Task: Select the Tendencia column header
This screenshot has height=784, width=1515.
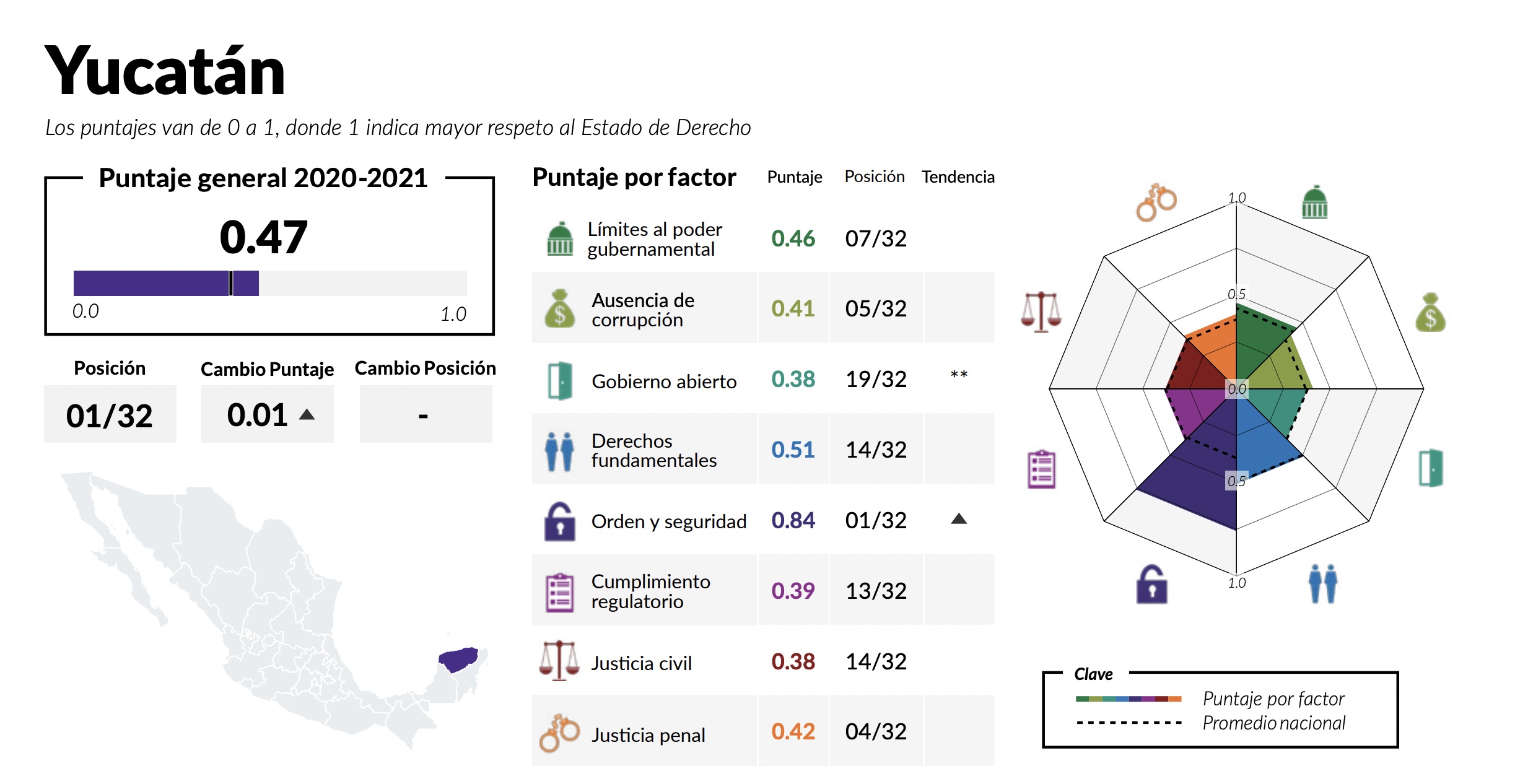Action: pyautogui.click(x=958, y=177)
